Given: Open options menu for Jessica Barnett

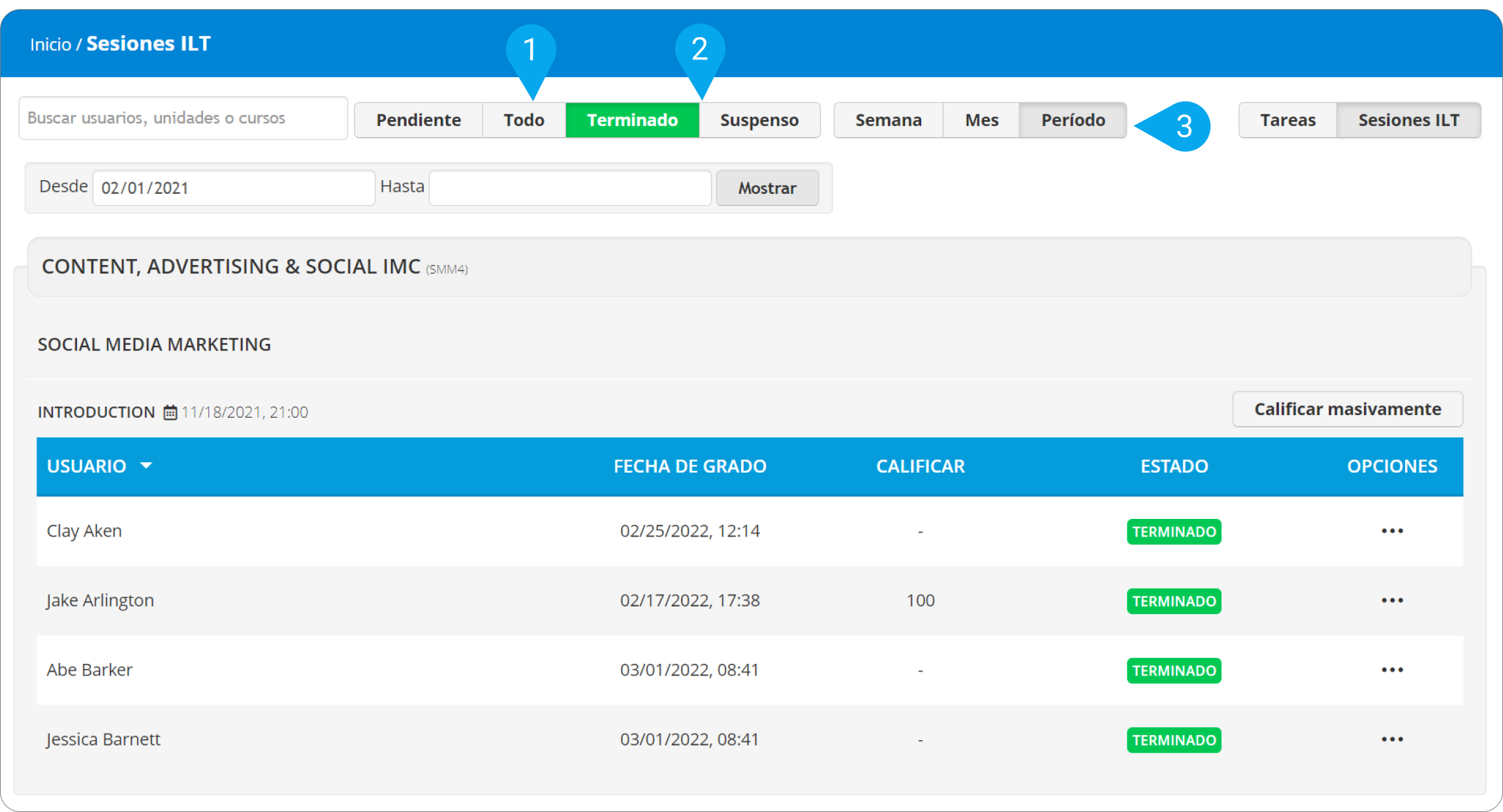Looking at the screenshot, I should [x=1392, y=739].
